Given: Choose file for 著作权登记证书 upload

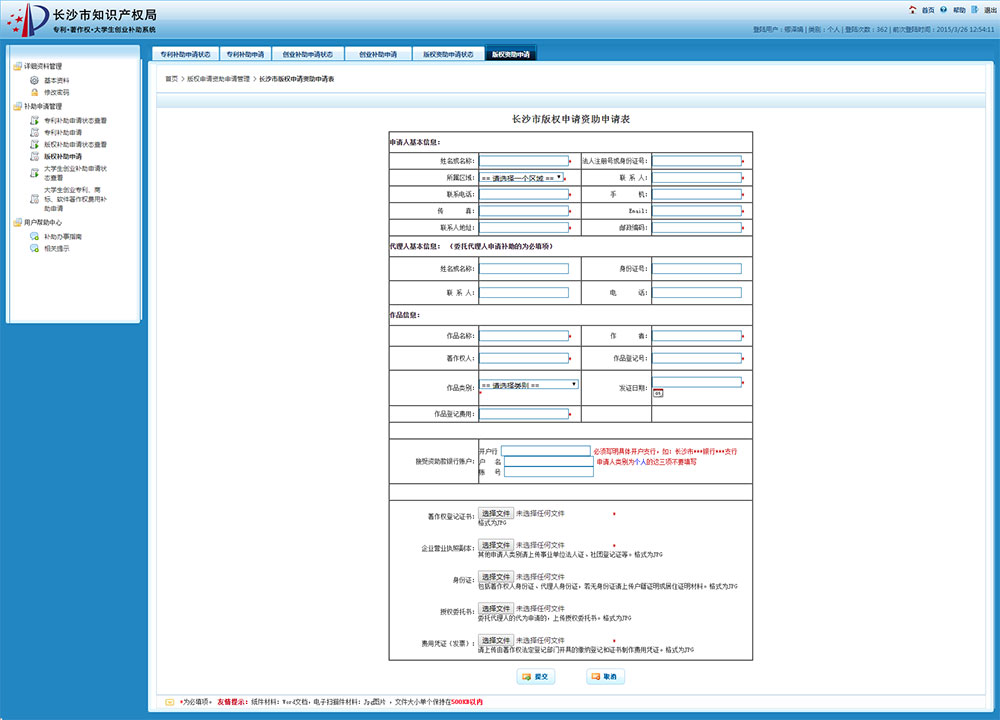Looking at the screenshot, I should pyautogui.click(x=496, y=513).
